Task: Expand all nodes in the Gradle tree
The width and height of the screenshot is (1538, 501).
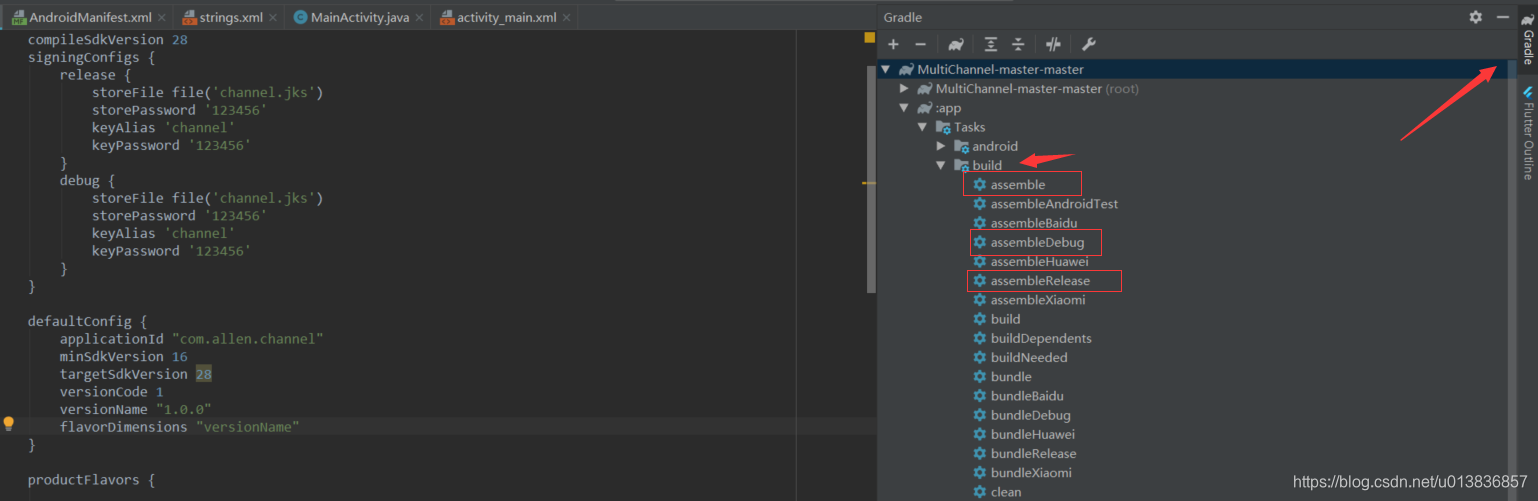Action: pyautogui.click(x=990, y=44)
